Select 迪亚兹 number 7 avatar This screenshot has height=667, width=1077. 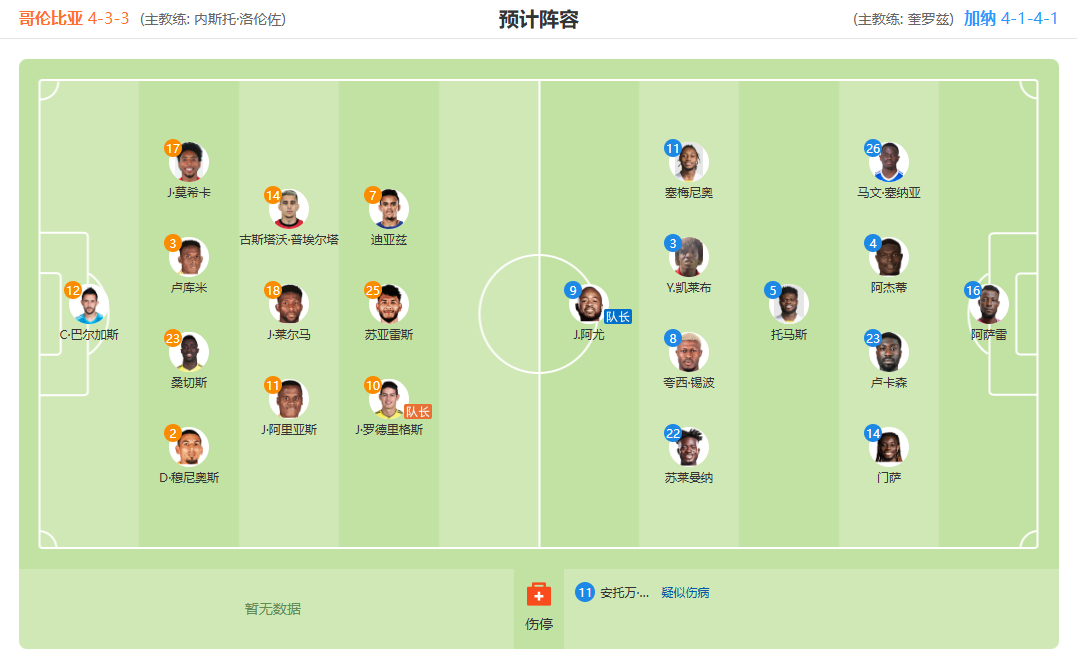coord(389,209)
